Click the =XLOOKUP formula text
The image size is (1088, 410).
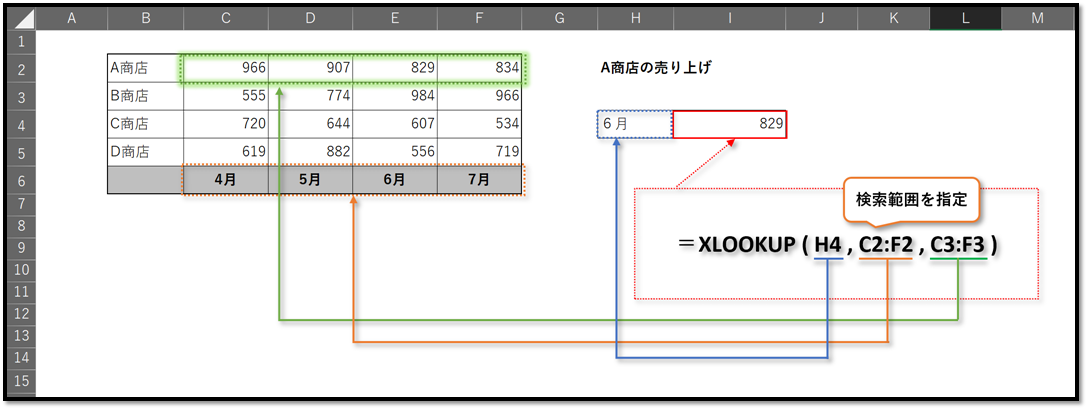[838, 244]
